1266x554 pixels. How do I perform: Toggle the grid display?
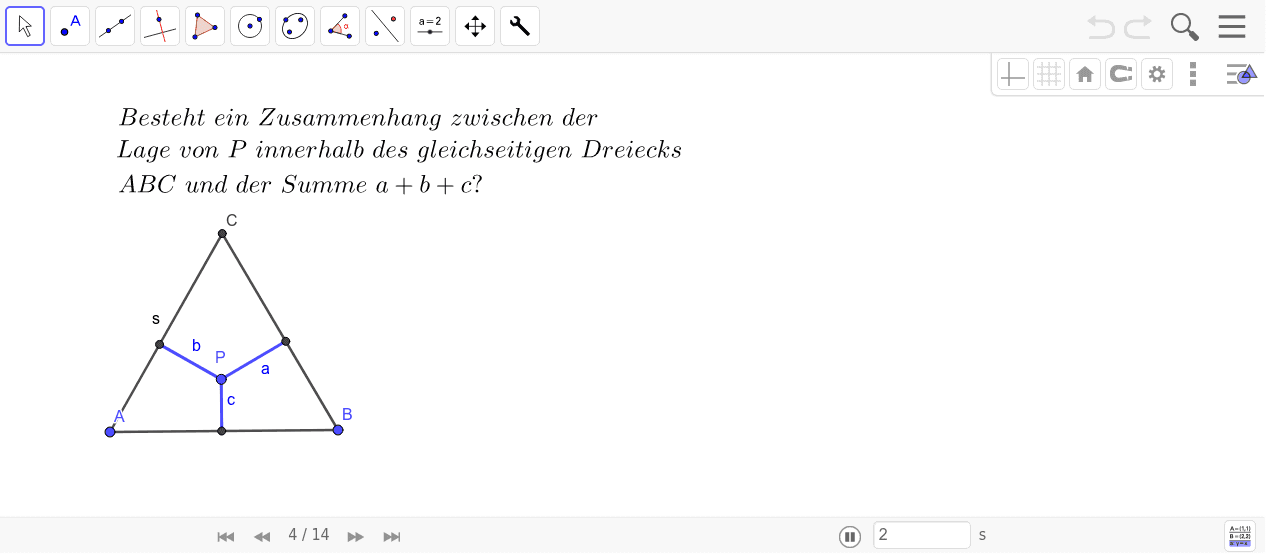(1049, 74)
